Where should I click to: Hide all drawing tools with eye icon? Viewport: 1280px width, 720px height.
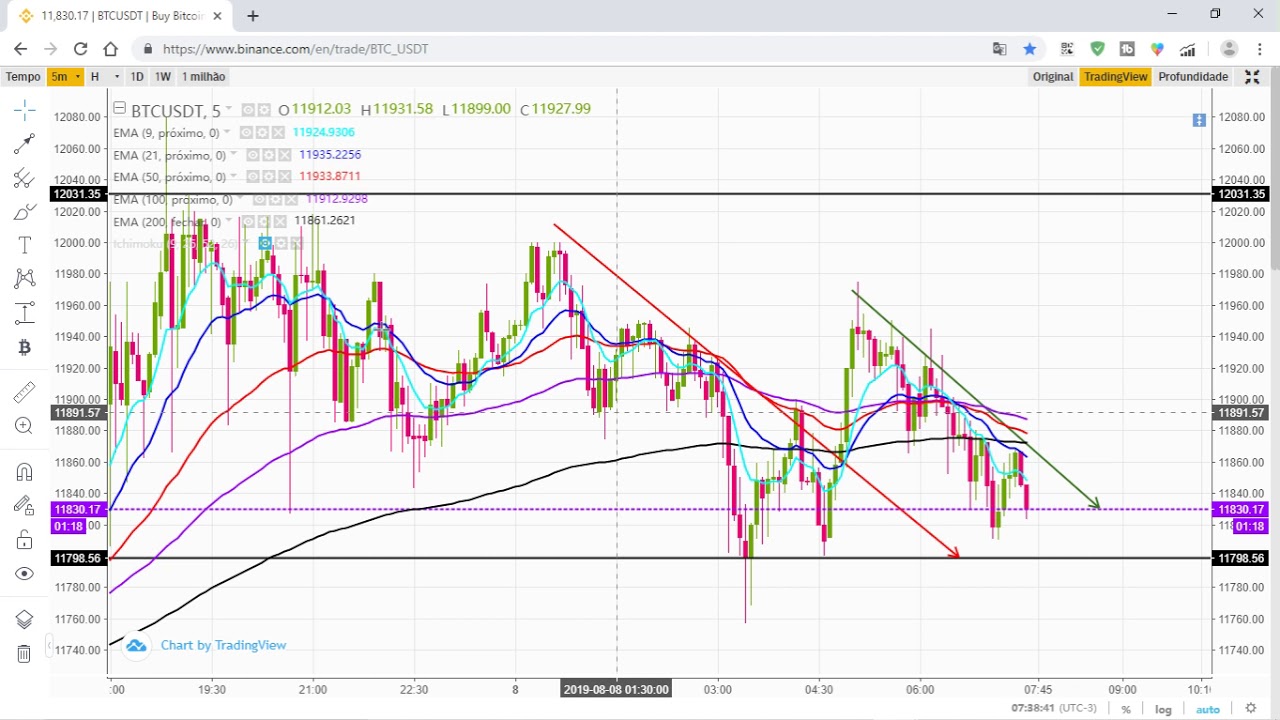(25, 573)
